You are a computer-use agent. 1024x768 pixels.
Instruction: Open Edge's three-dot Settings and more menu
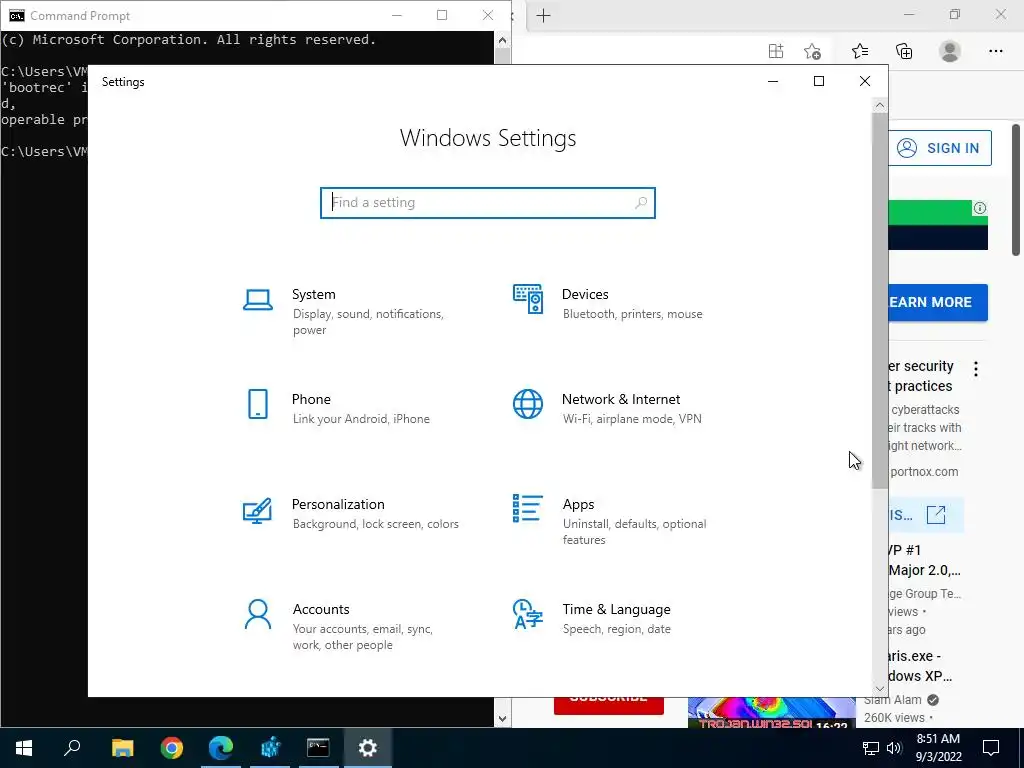tap(995, 51)
